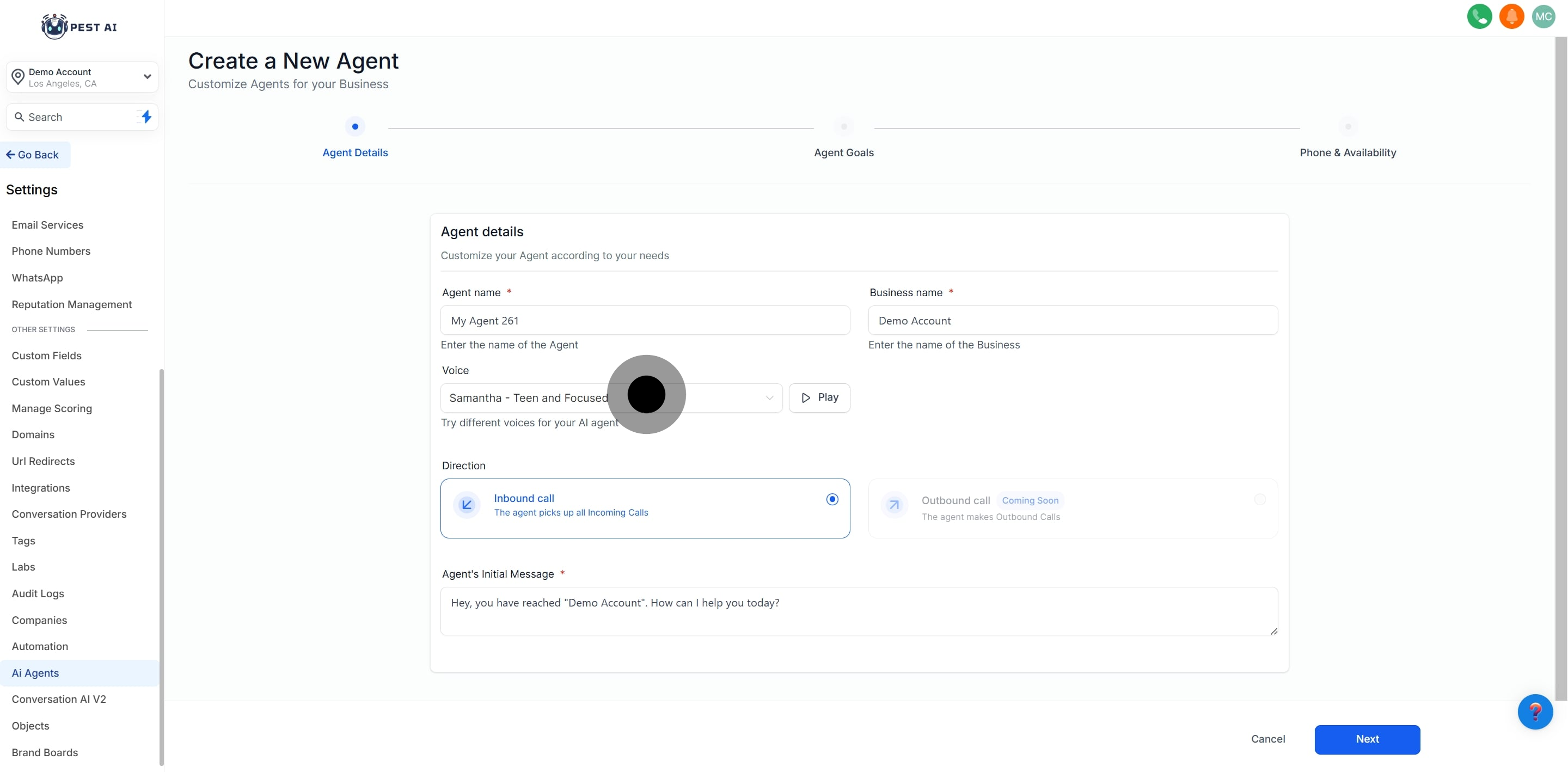Click the Voice dropdown chevron arrow

coord(769,397)
